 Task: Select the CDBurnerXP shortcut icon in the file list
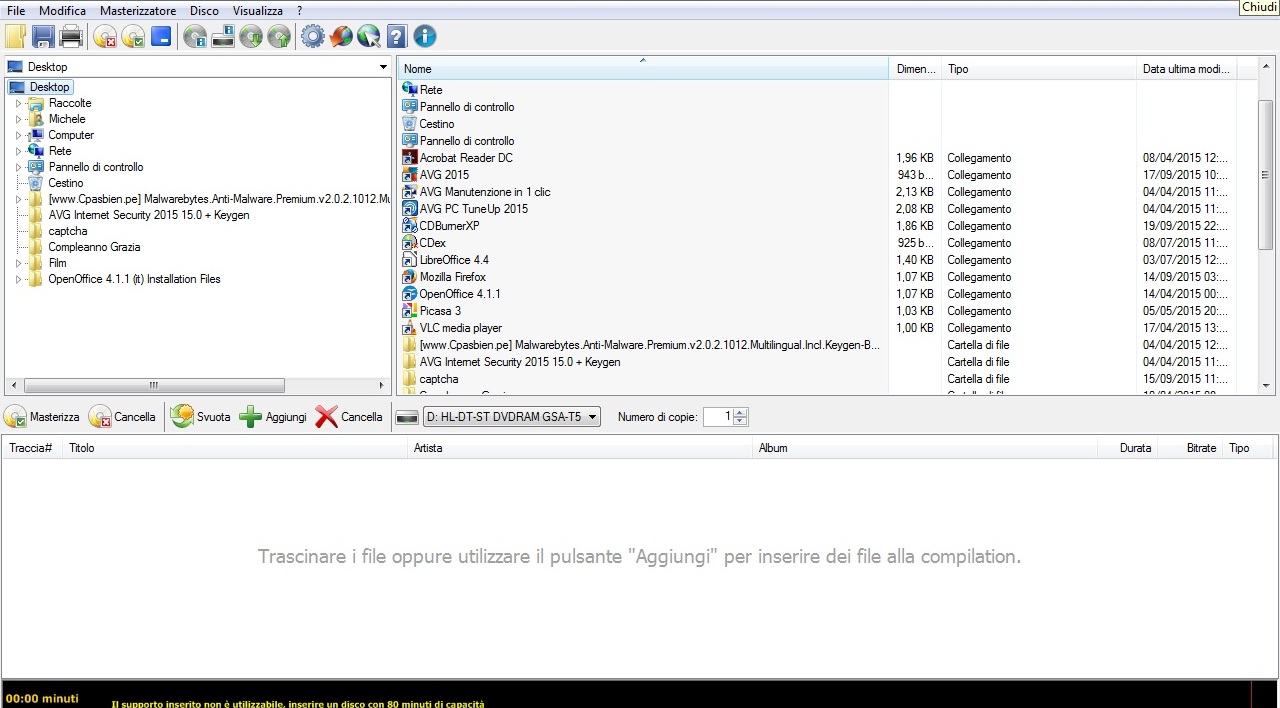coord(410,226)
